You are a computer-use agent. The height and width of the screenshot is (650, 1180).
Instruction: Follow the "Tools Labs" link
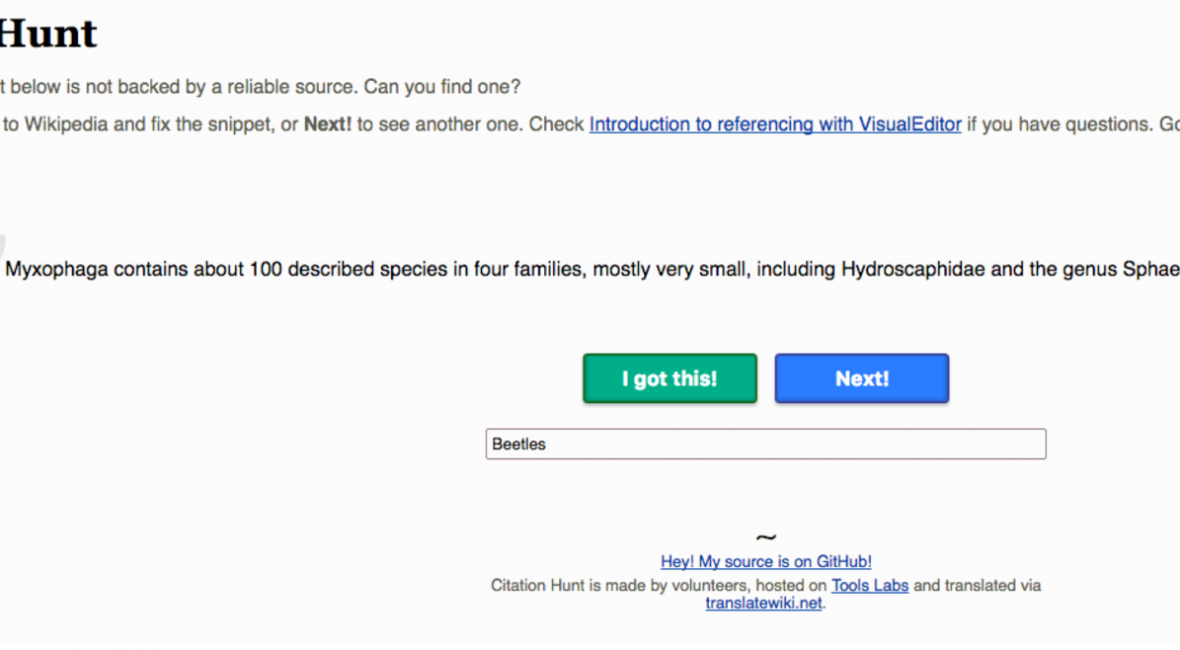870,585
